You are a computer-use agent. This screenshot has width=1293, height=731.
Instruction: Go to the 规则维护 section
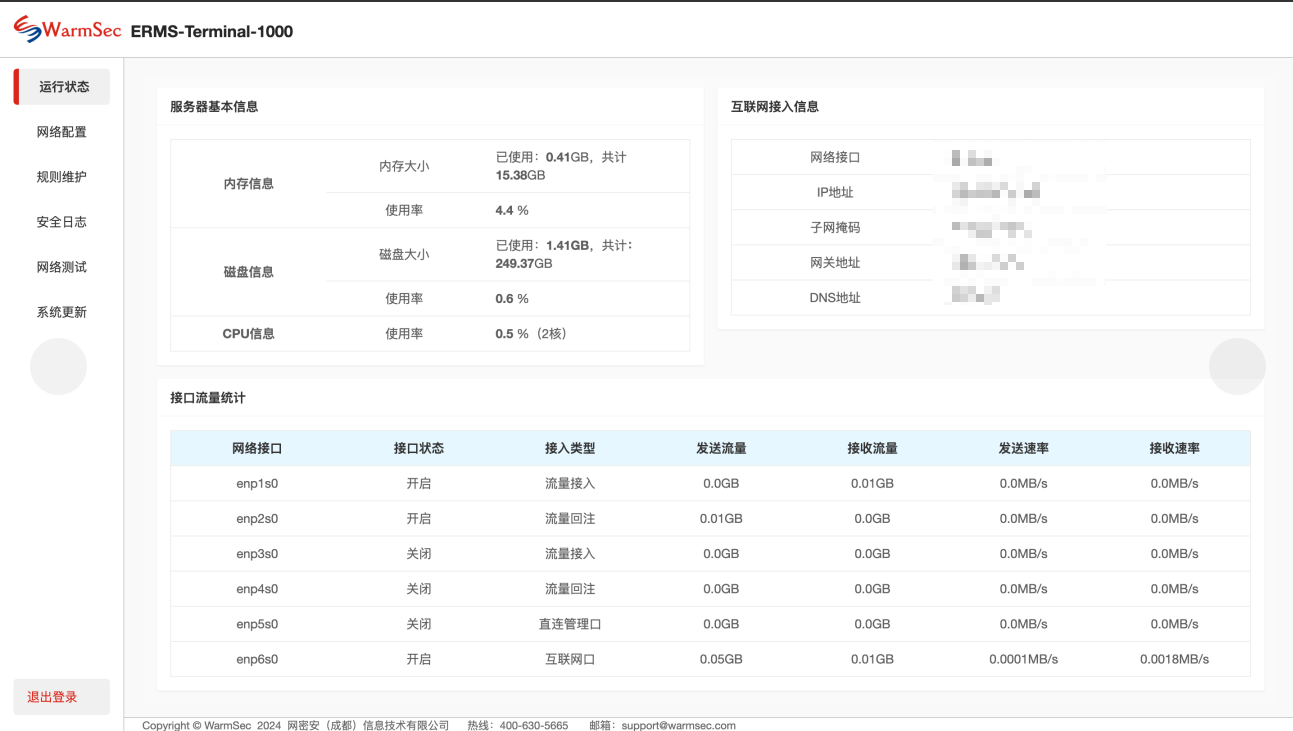pos(62,177)
